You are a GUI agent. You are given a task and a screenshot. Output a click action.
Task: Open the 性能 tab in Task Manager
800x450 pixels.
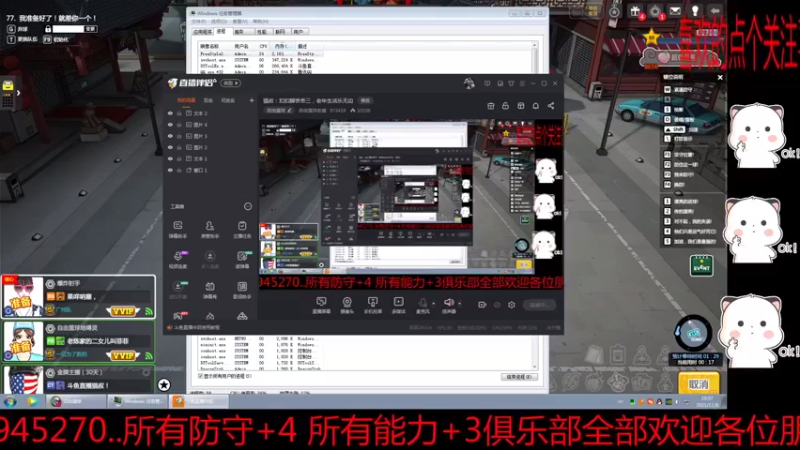262,32
